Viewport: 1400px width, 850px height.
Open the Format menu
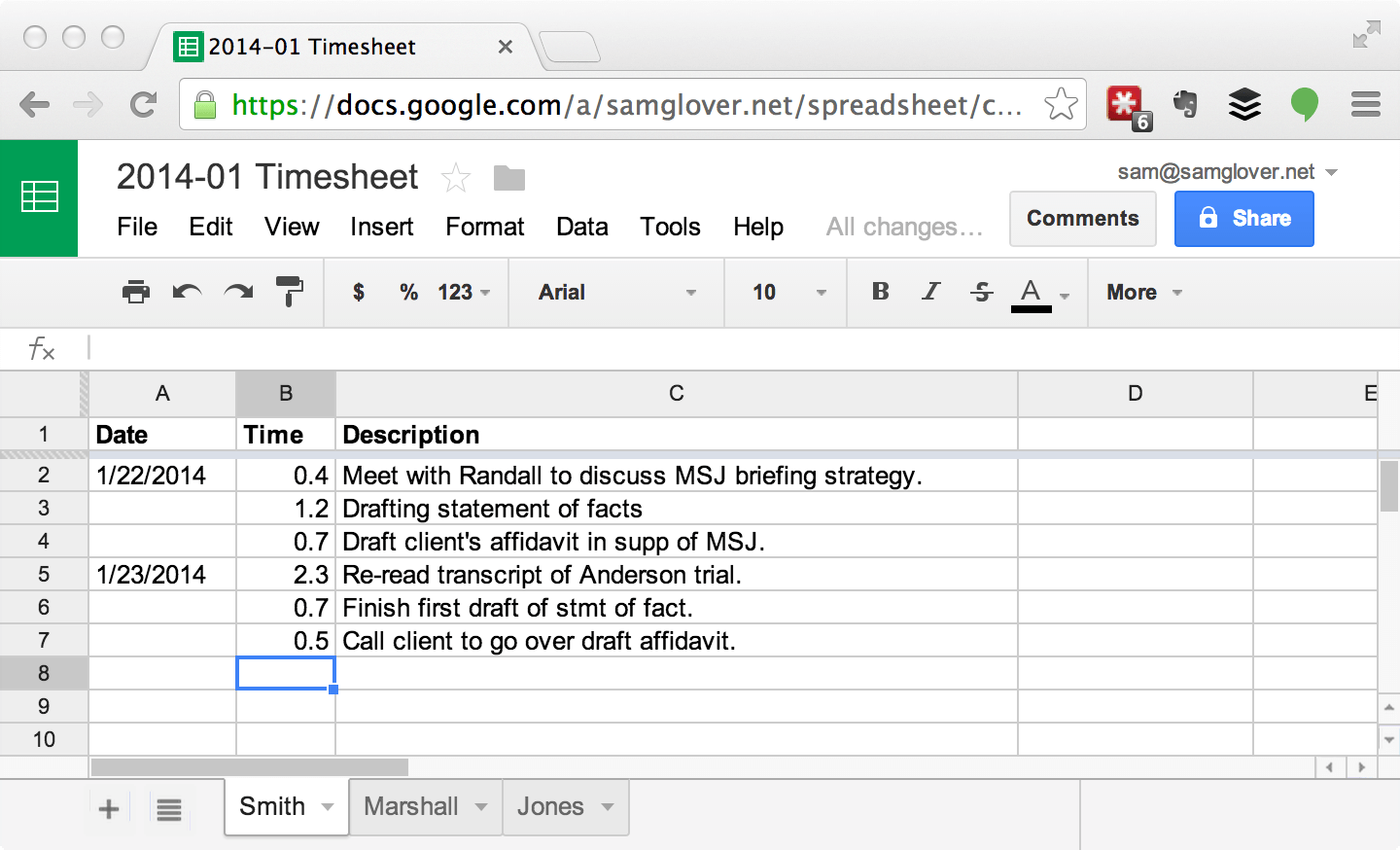484,227
